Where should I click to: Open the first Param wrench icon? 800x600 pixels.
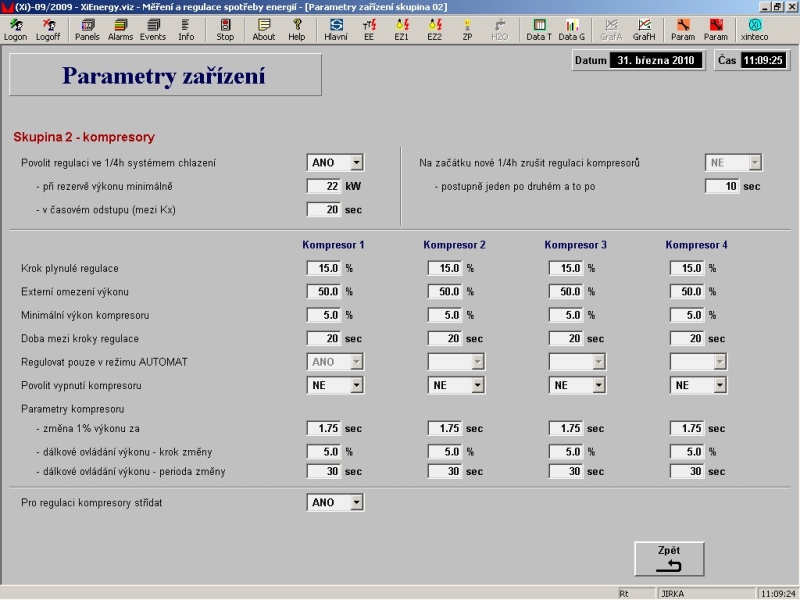click(x=683, y=30)
